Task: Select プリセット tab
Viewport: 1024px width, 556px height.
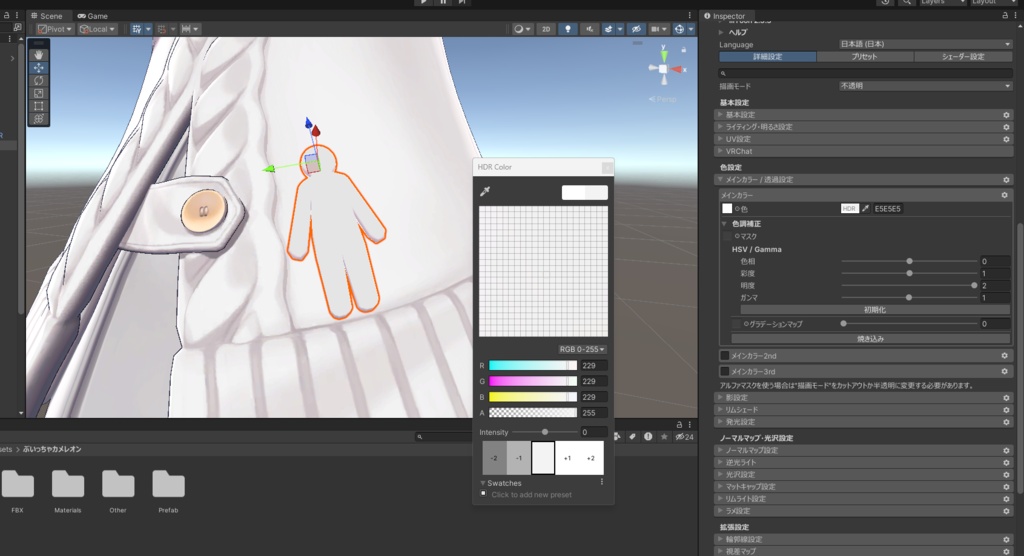Action: tap(865, 57)
